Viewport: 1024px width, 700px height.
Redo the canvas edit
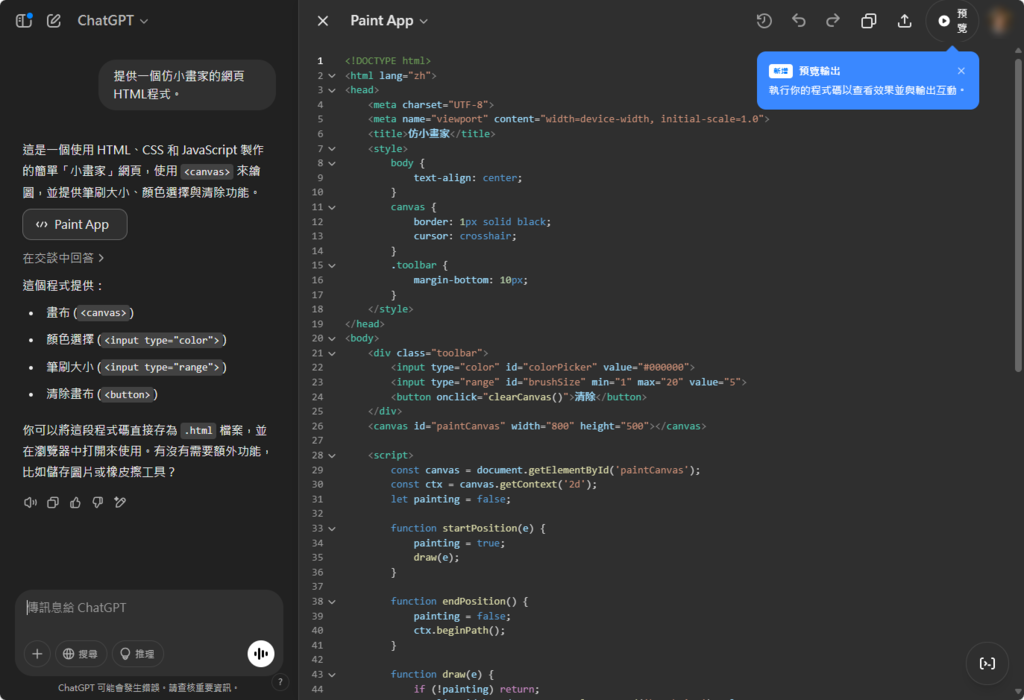[x=833, y=21]
